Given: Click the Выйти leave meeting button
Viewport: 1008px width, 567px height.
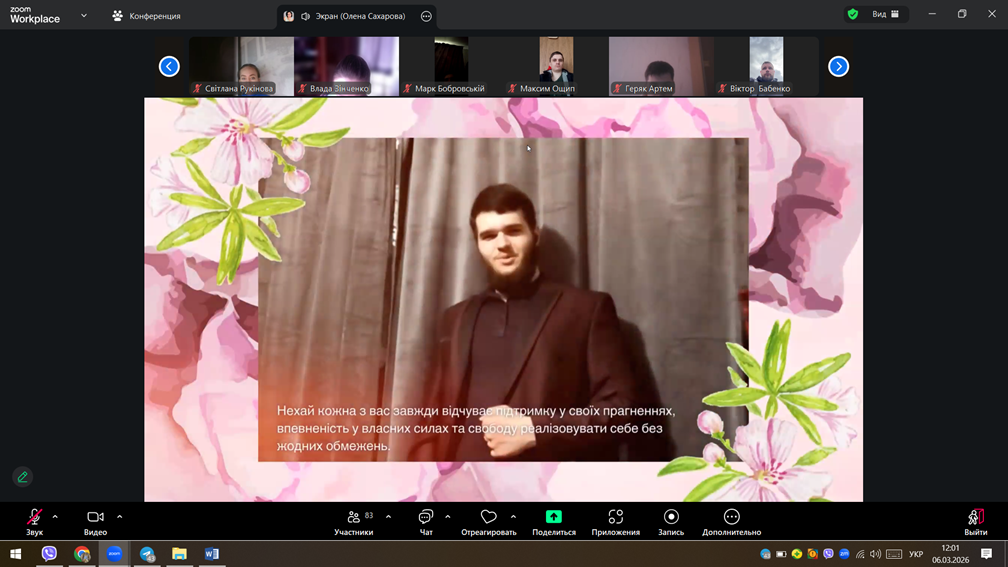Looking at the screenshot, I should pos(975,521).
